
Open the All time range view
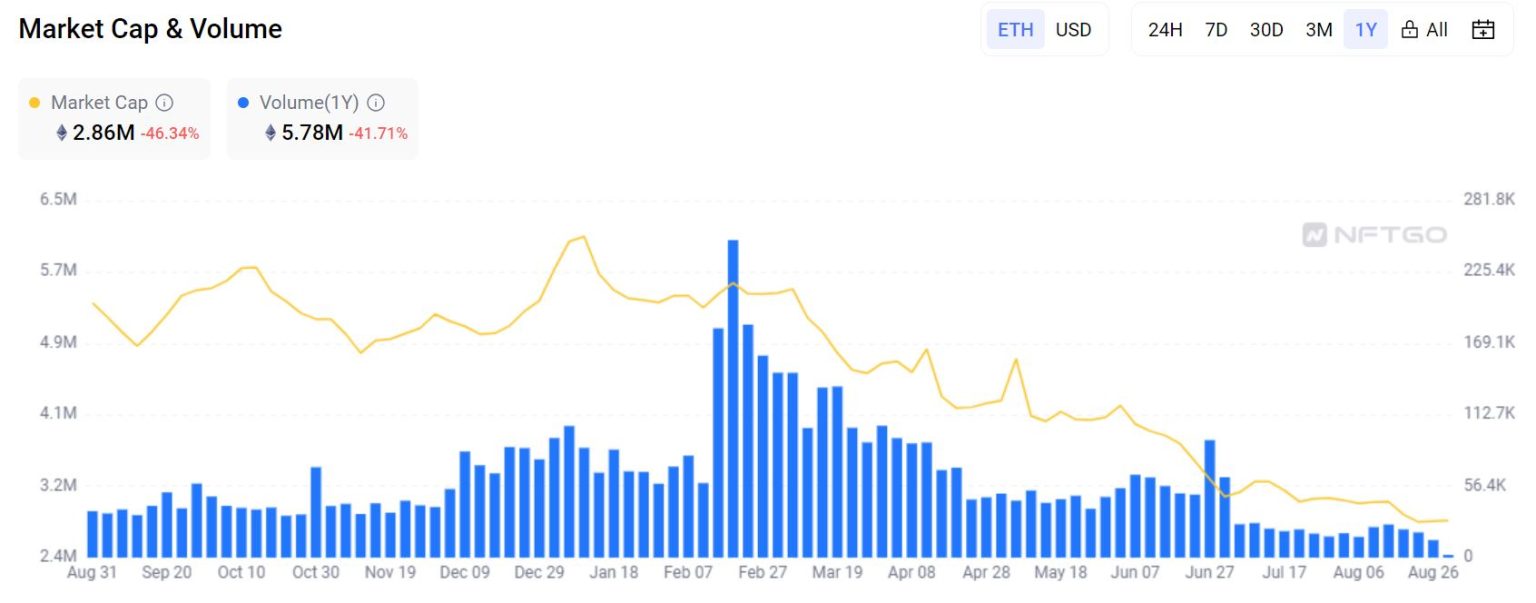(x=1437, y=29)
